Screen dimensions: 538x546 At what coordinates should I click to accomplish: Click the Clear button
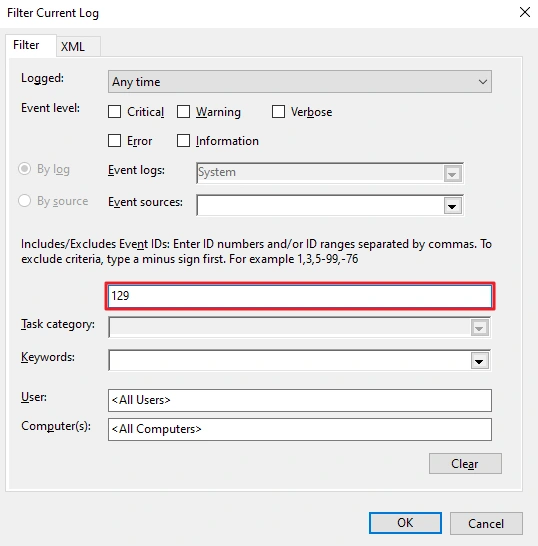[465, 463]
